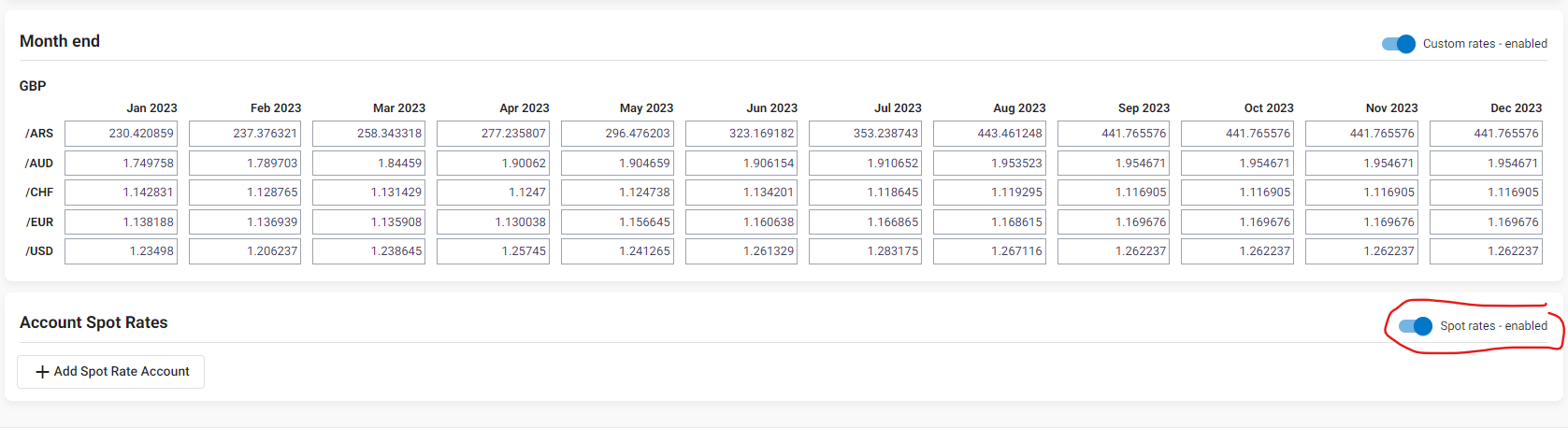Click the /EUR row label

(x=39, y=222)
